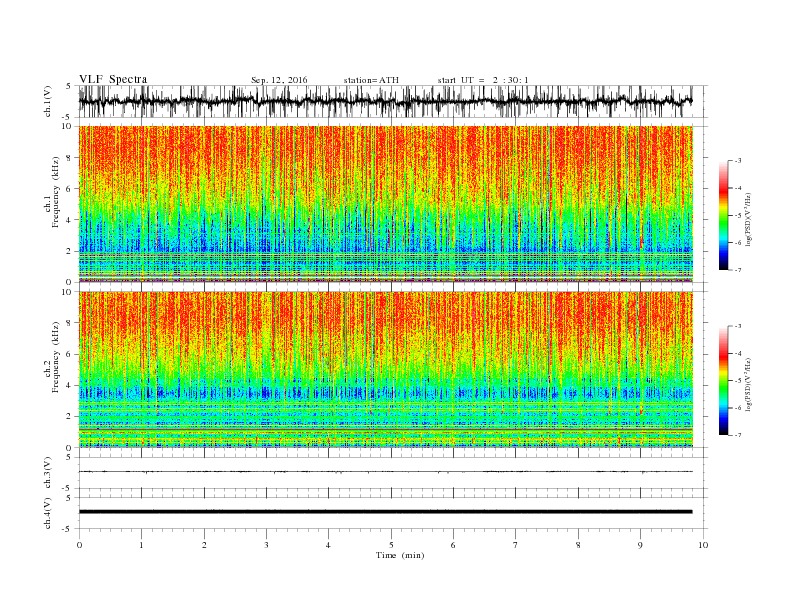Viewport: 792px width, 612px height.
Task: Click the "10" tick on the time axis
Action: coord(703,545)
